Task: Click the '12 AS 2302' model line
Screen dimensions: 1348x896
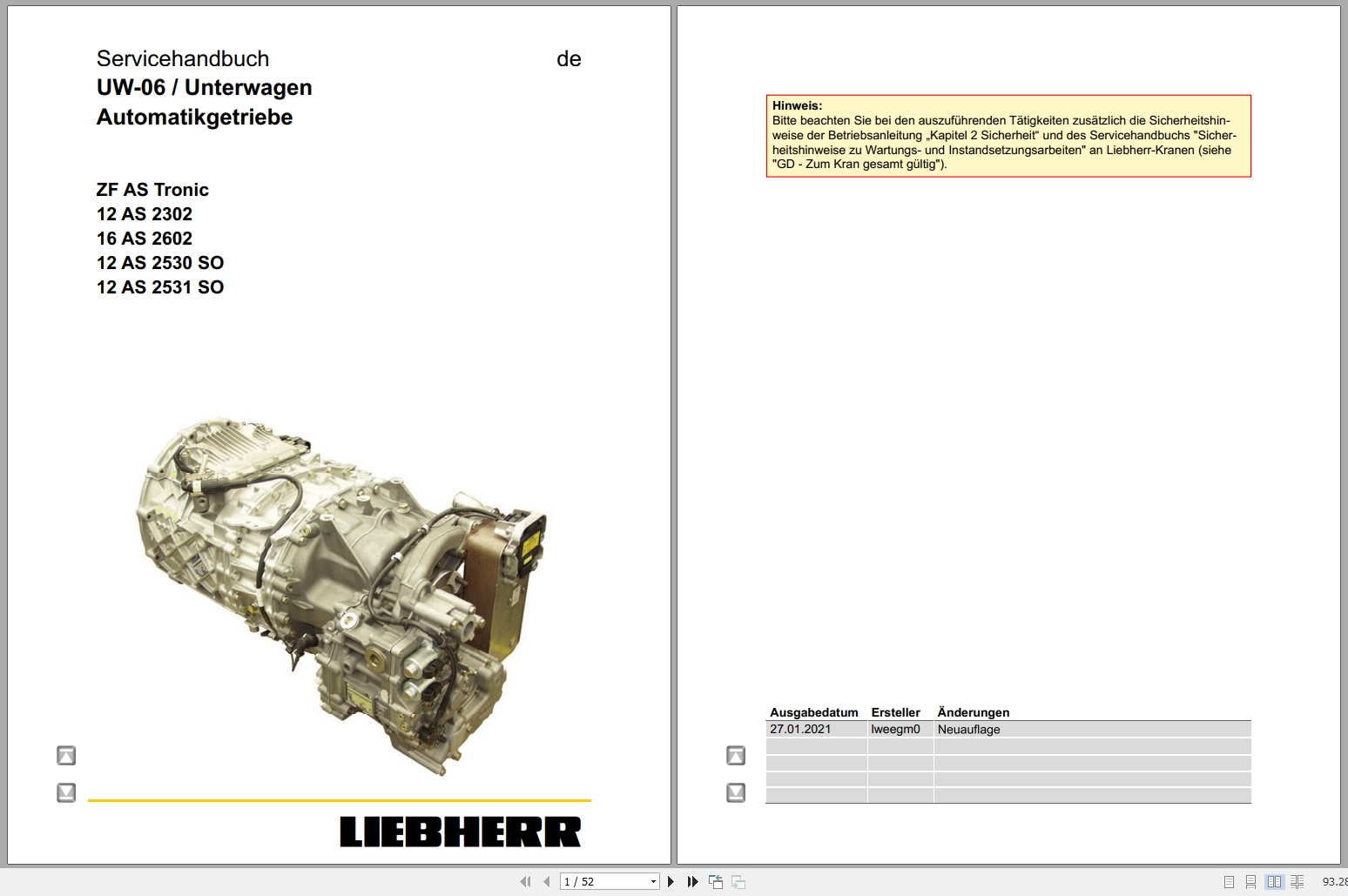Action: click(x=145, y=214)
